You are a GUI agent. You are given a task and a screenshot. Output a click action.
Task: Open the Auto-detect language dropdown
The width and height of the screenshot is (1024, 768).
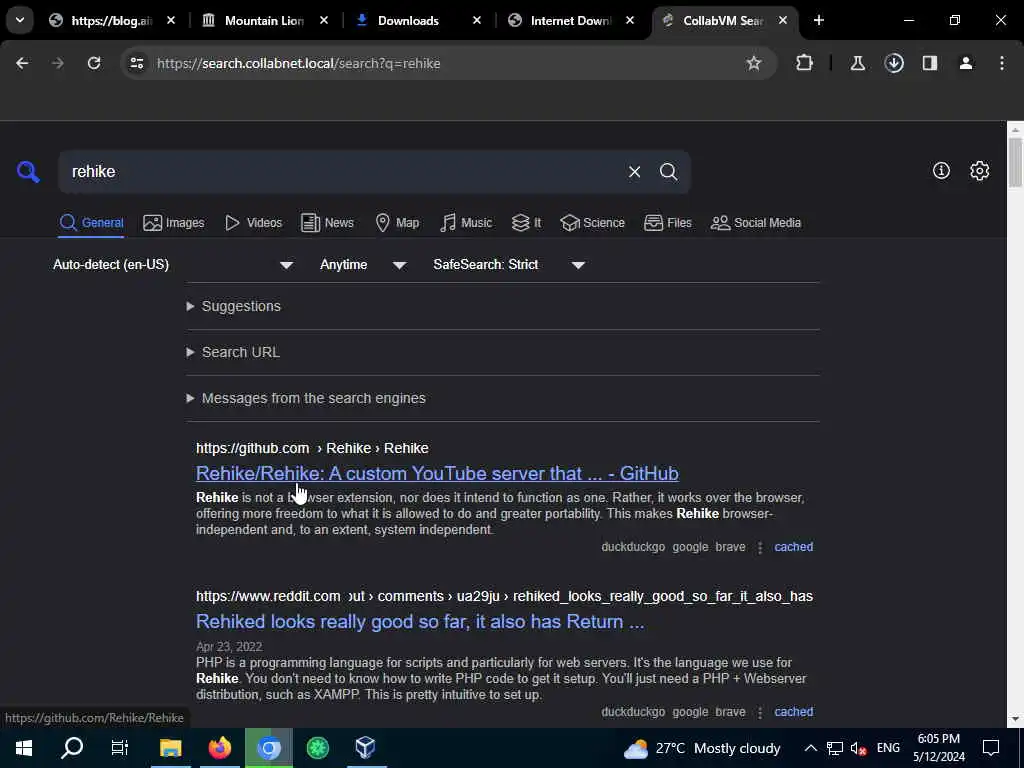point(173,264)
